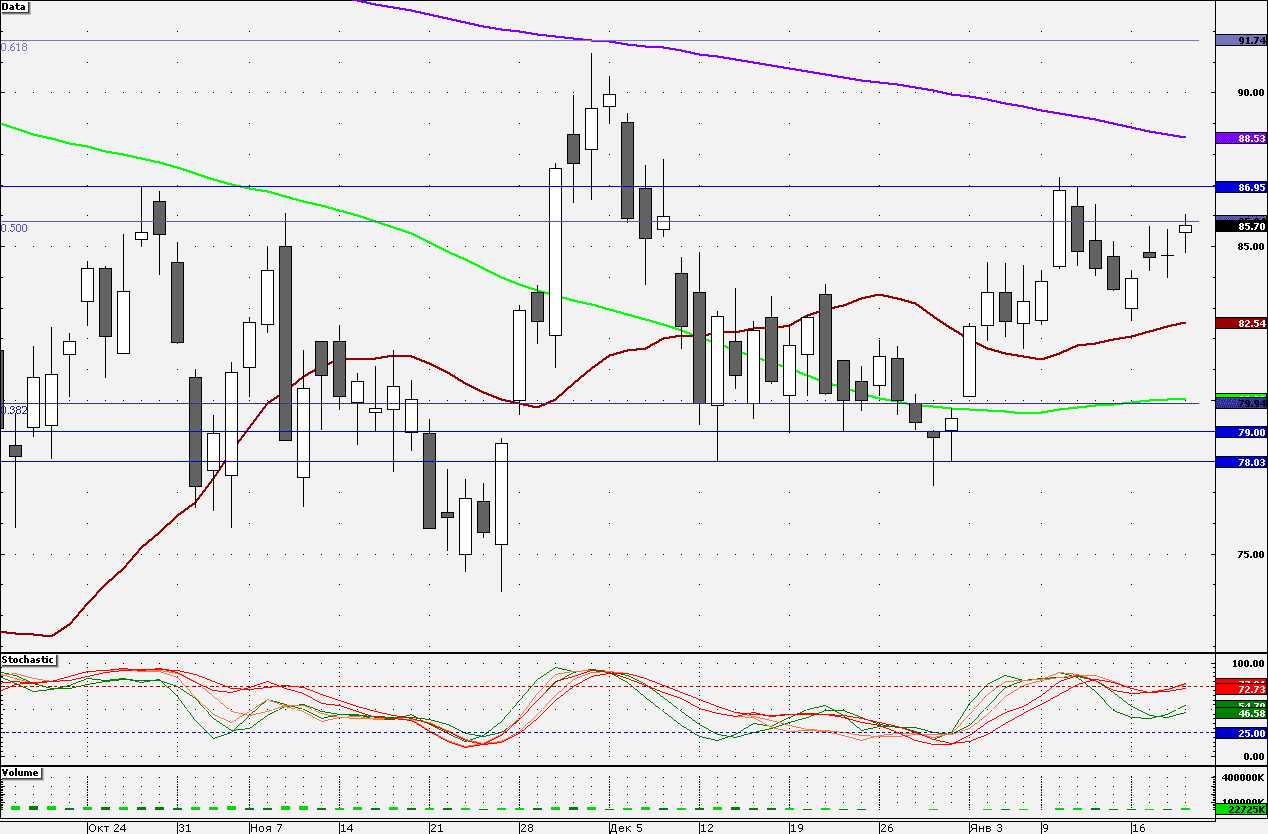Click the green 22725K volume value label

click(x=1240, y=810)
